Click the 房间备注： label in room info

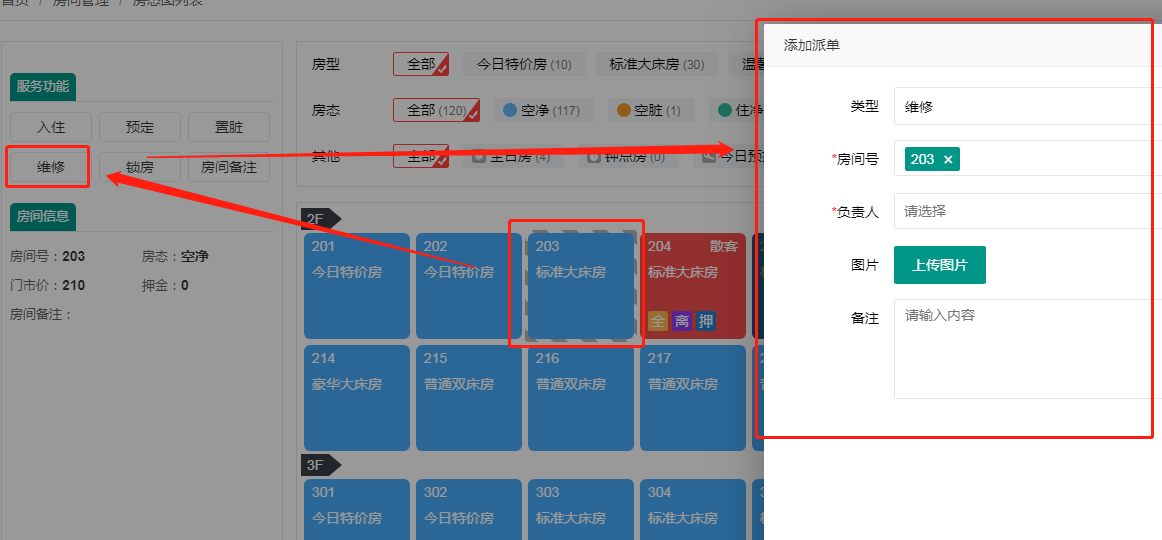pyautogui.click(x=41, y=314)
